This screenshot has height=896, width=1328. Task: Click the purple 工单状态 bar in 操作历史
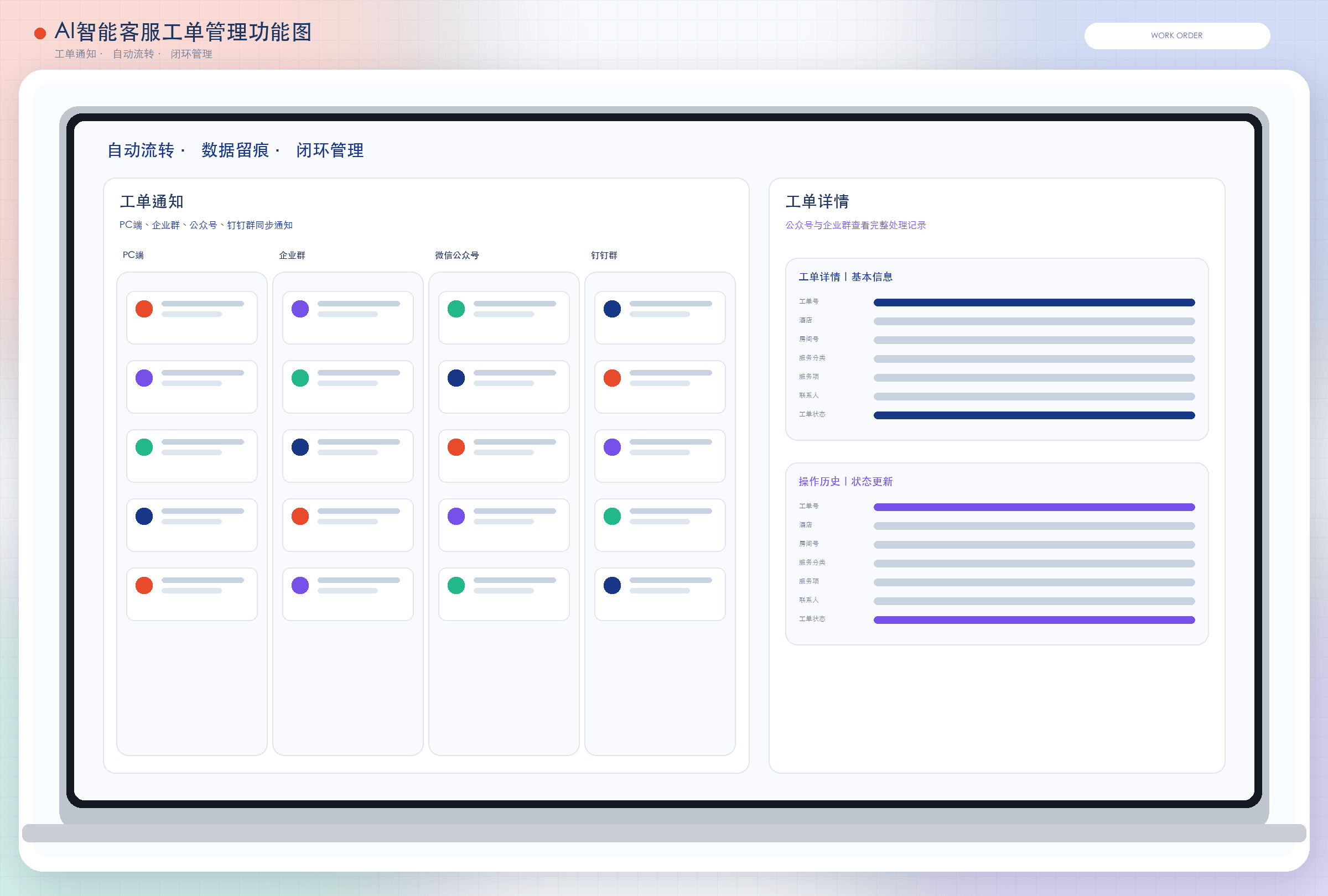click(1034, 619)
